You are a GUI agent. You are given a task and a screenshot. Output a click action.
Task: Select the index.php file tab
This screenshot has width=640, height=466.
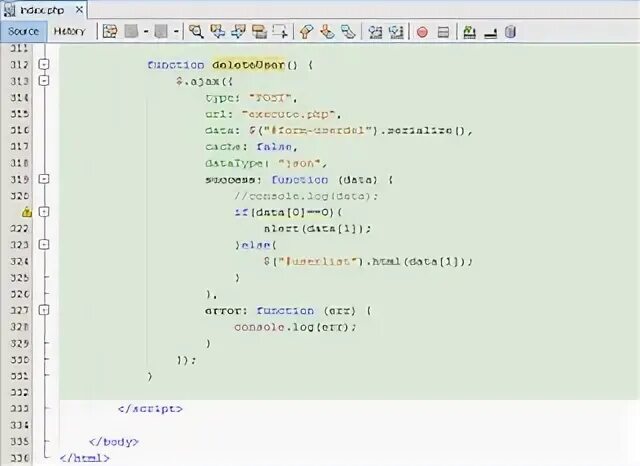[x=42, y=10]
